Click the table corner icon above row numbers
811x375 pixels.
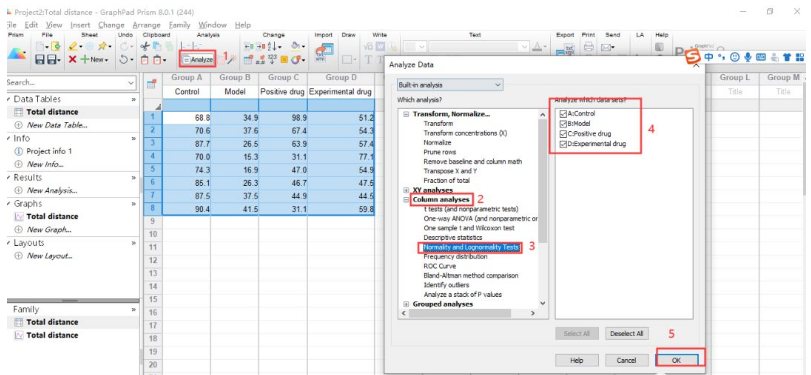coord(152,85)
